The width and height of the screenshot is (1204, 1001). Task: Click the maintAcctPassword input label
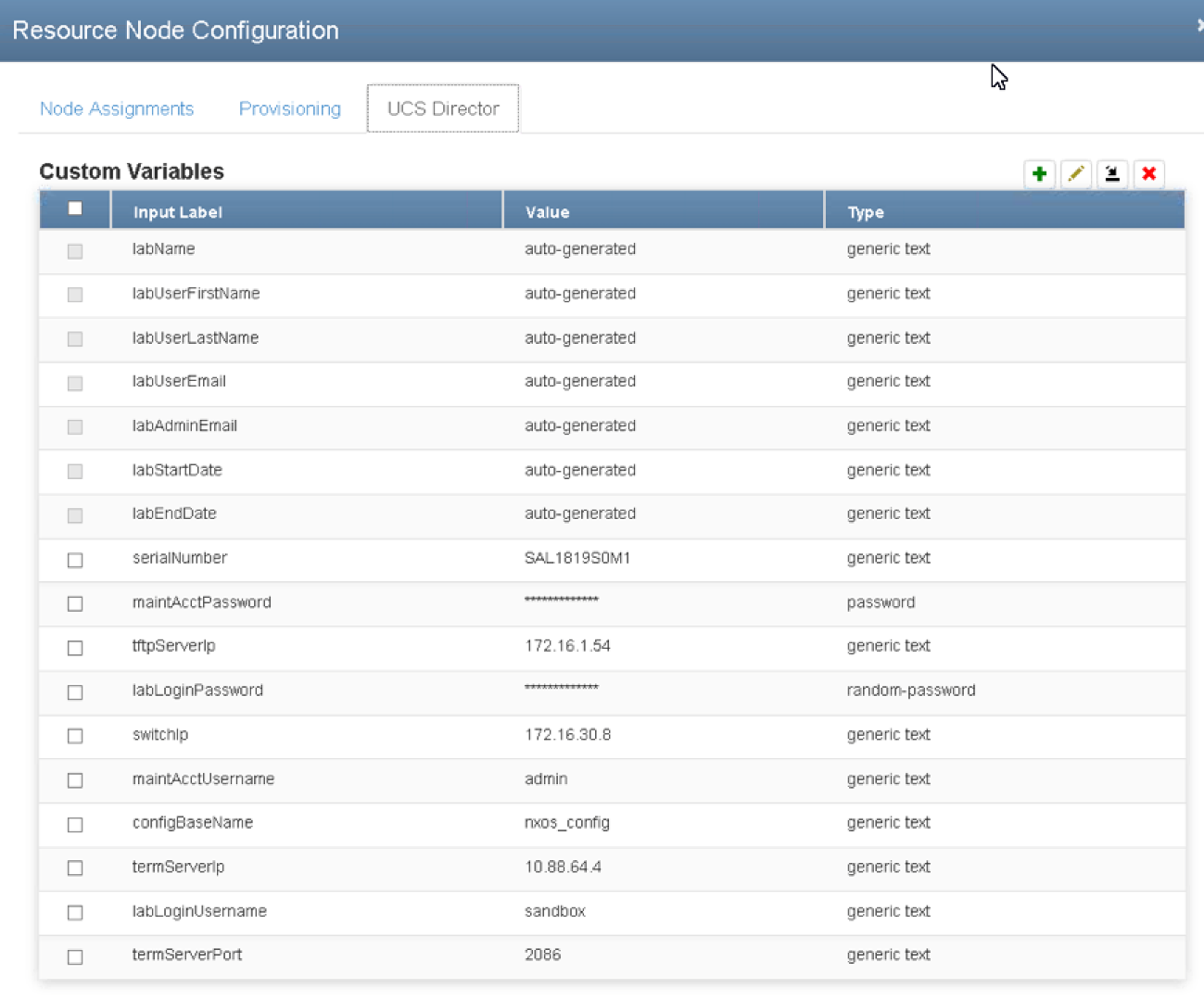tap(201, 602)
